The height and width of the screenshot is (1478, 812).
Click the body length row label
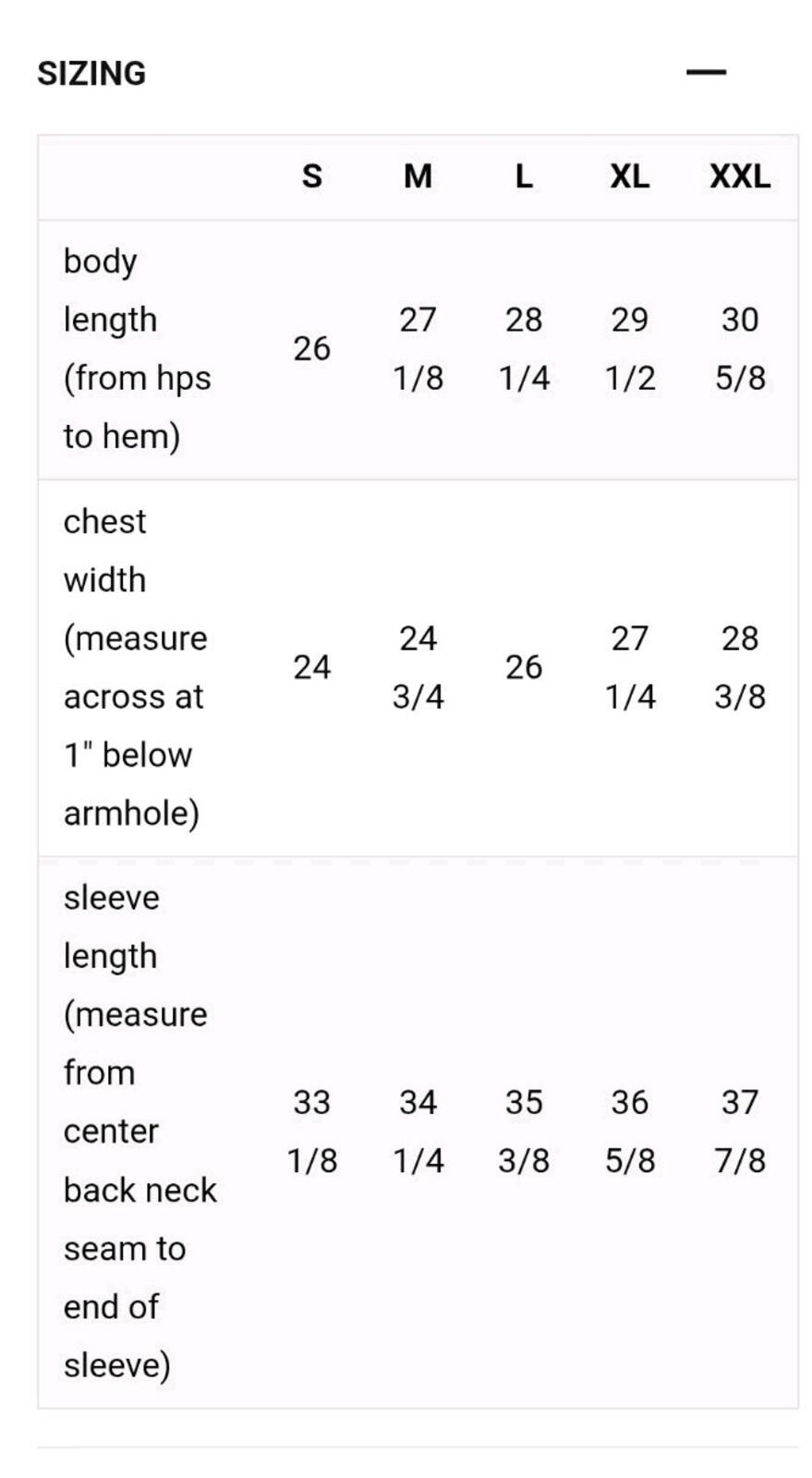138,349
